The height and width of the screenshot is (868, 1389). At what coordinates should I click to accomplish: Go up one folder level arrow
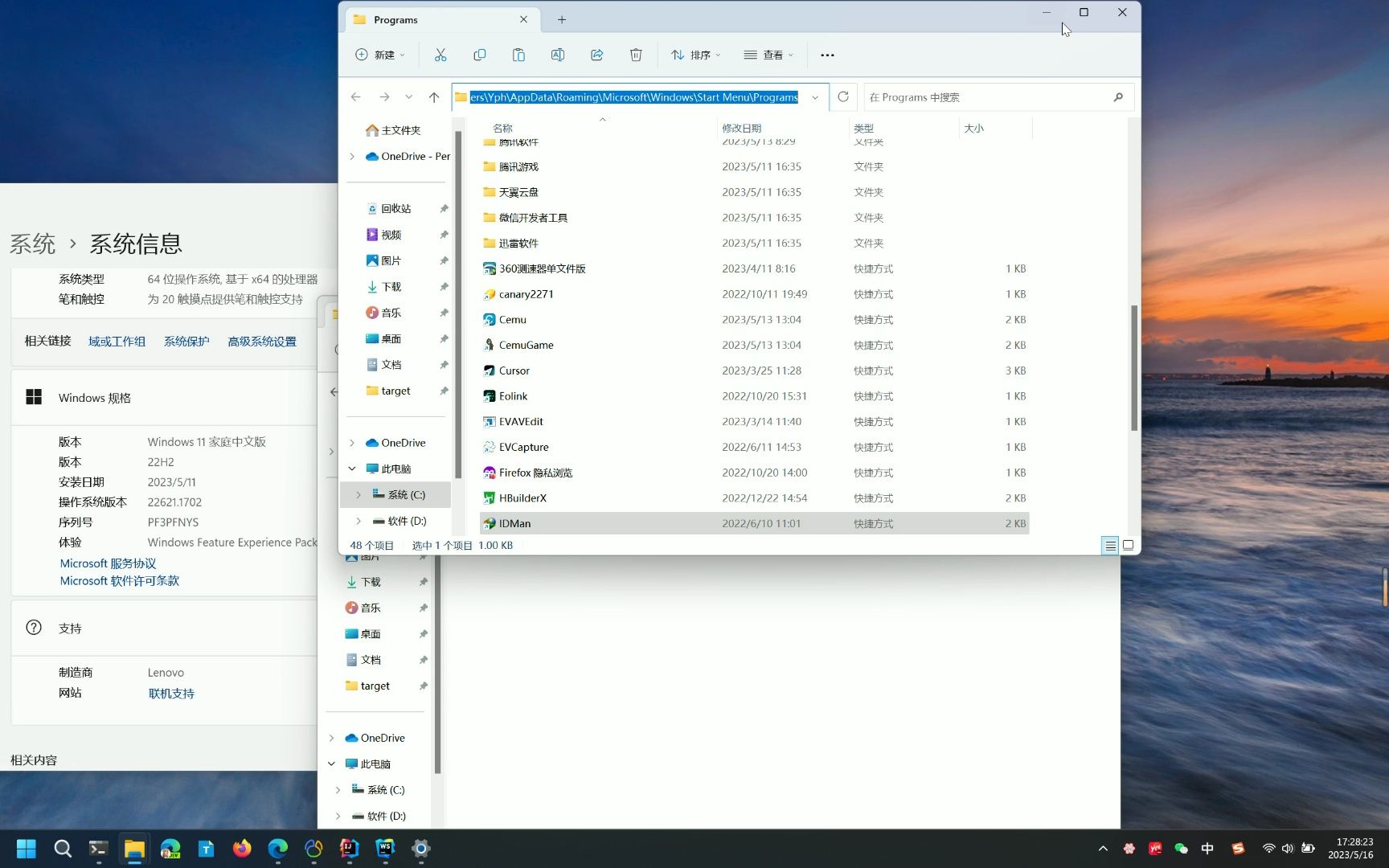click(434, 97)
